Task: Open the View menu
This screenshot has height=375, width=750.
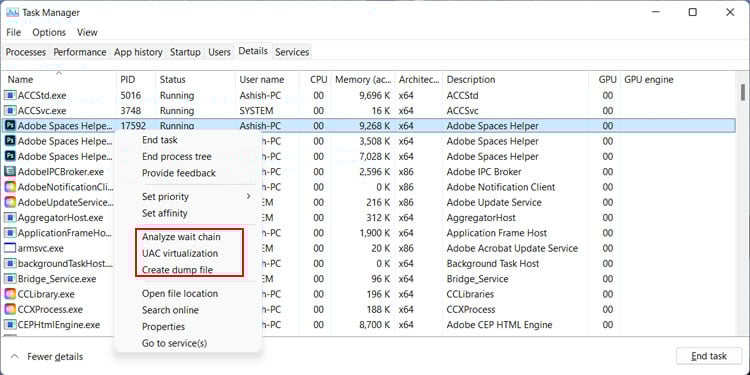Action: pos(87,33)
